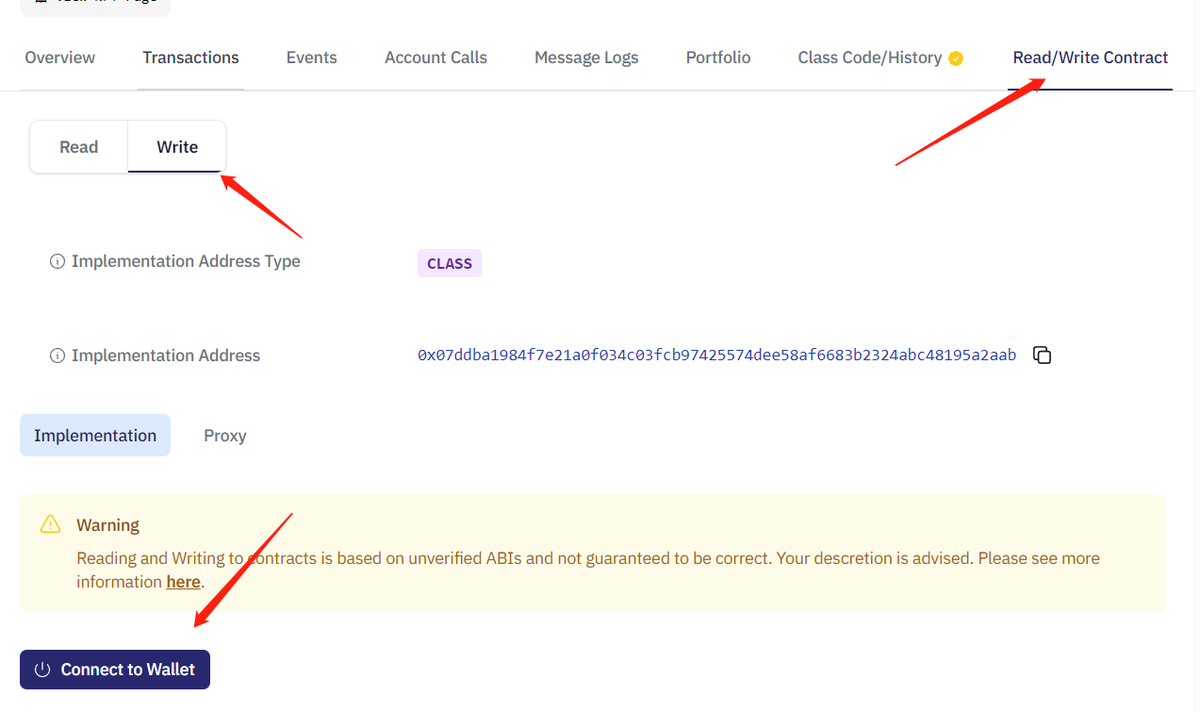Open the 'here' link in the warning
1200x712 pixels.
183,582
